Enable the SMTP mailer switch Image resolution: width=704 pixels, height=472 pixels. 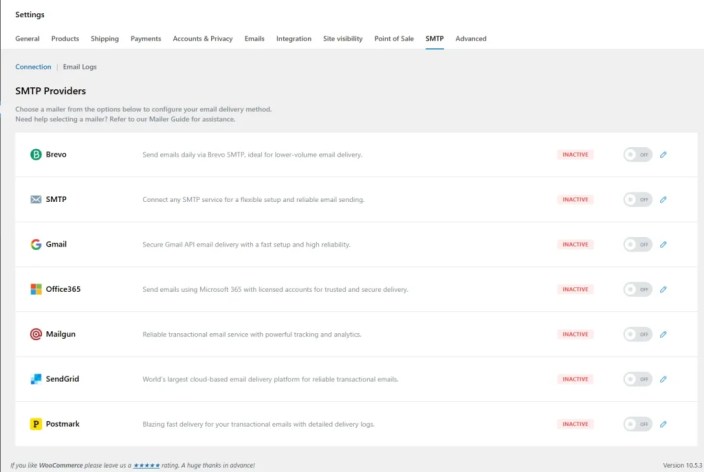pyautogui.click(x=638, y=199)
